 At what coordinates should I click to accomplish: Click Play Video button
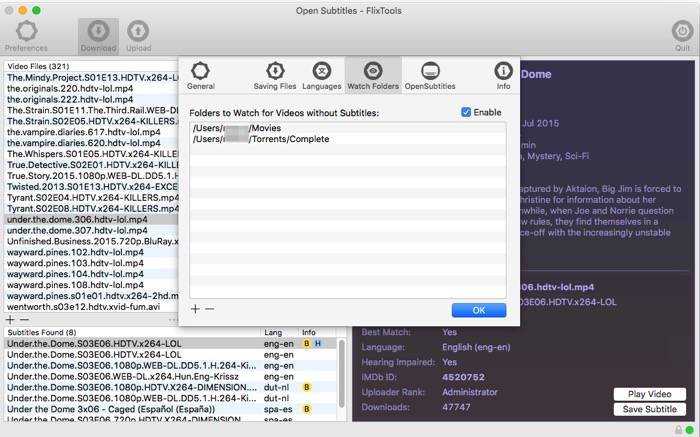650,394
